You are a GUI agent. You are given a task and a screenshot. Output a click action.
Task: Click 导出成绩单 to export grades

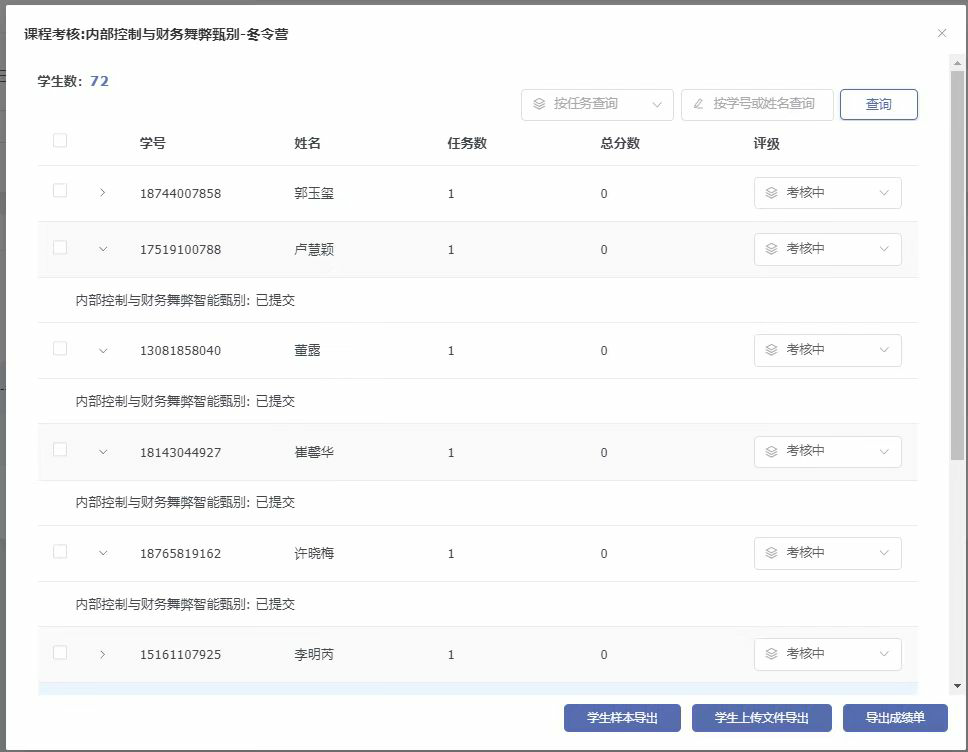point(894,718)
